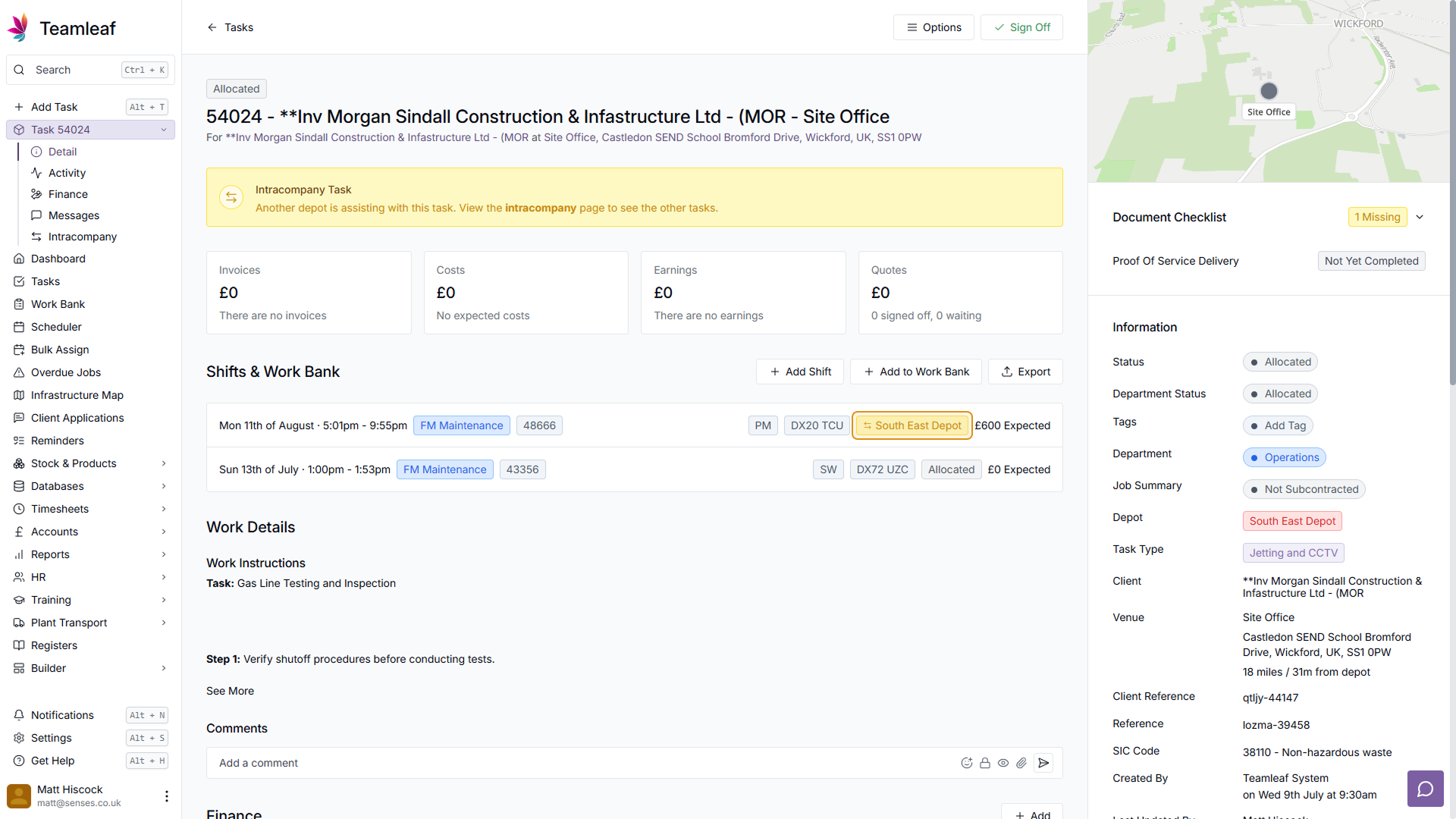1456x819 pixels.
Task: Click Export button
Action: [1025, 372]
